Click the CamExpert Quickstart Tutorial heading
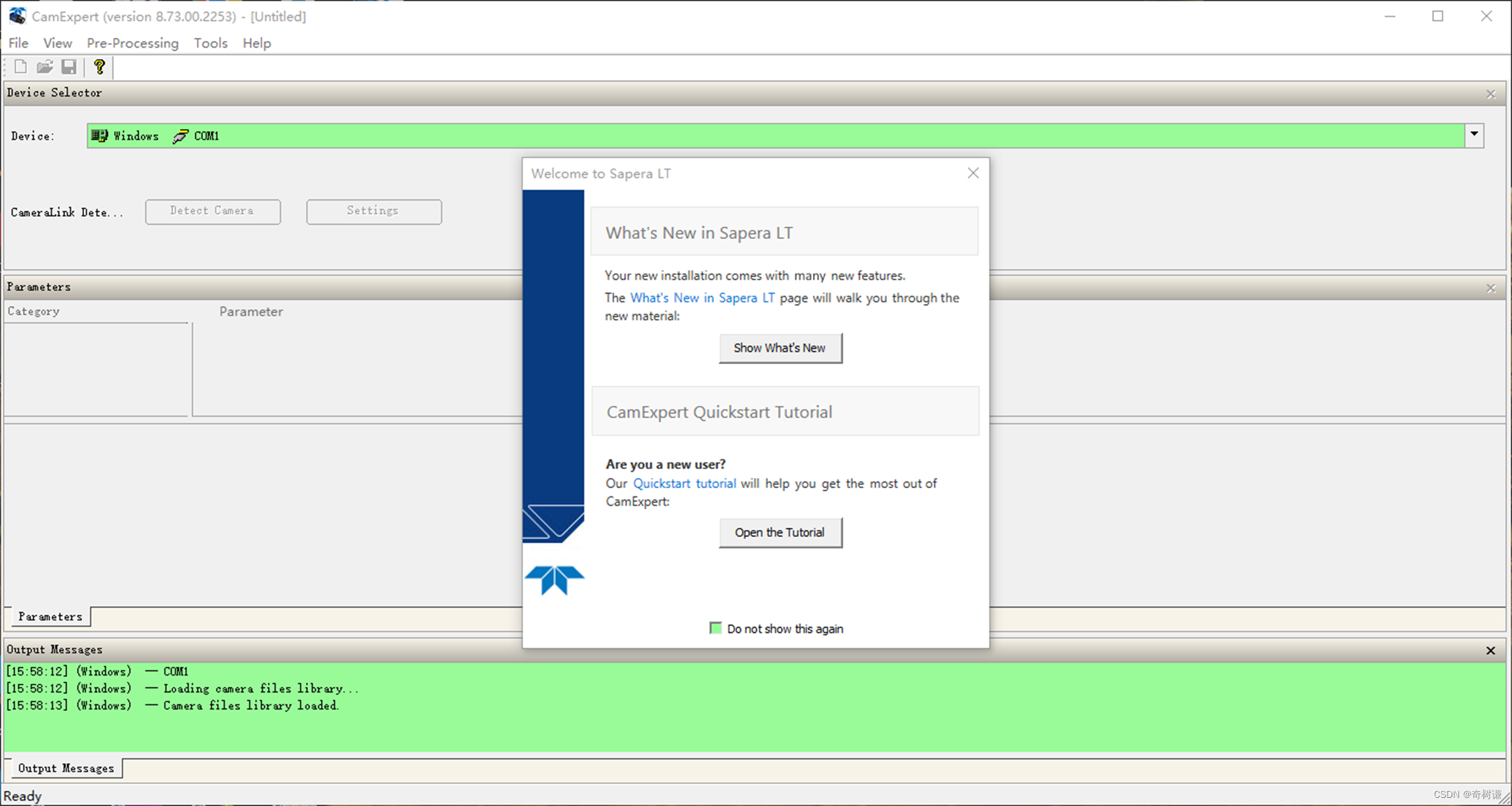This screenshot has height=806, width=1512. 719,412
